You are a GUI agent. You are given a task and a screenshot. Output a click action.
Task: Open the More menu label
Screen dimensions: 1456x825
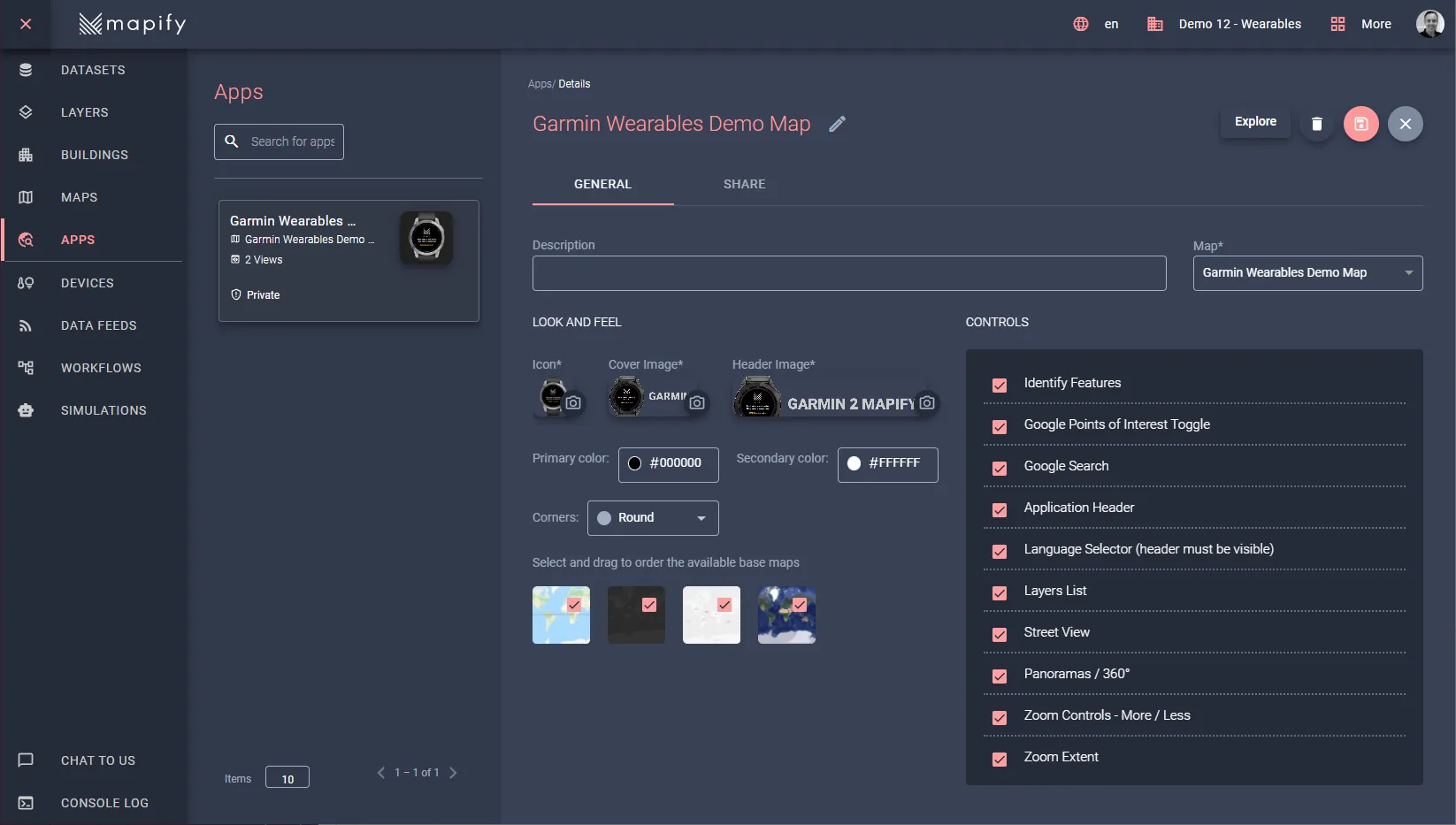click(x=1376, y=24)
